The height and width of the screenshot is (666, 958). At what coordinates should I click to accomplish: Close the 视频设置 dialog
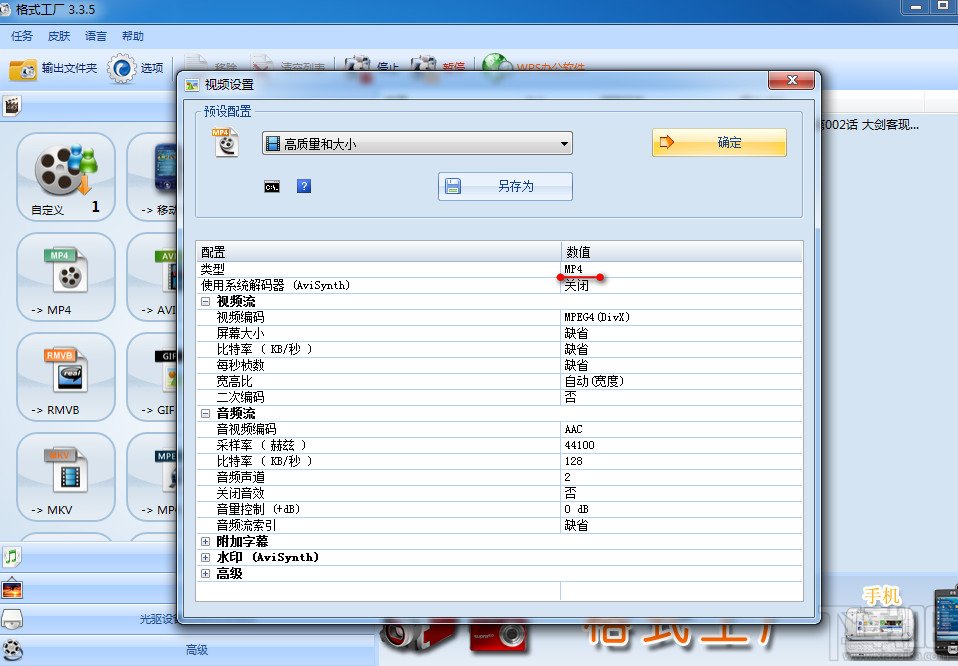coord(791,80)
